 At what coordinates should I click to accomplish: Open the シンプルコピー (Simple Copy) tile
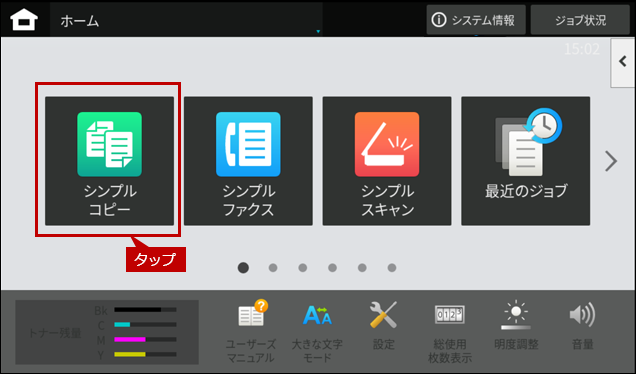pos(110,161)
